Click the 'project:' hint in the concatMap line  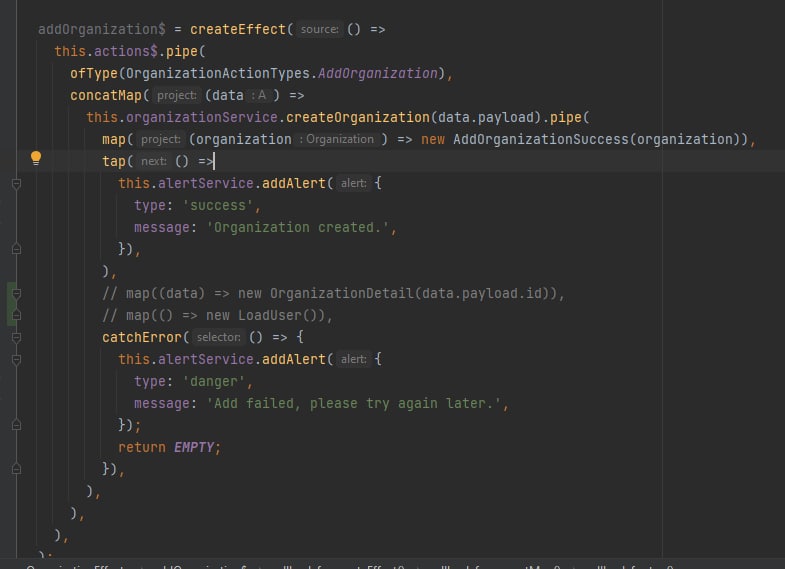click(176, 96)
